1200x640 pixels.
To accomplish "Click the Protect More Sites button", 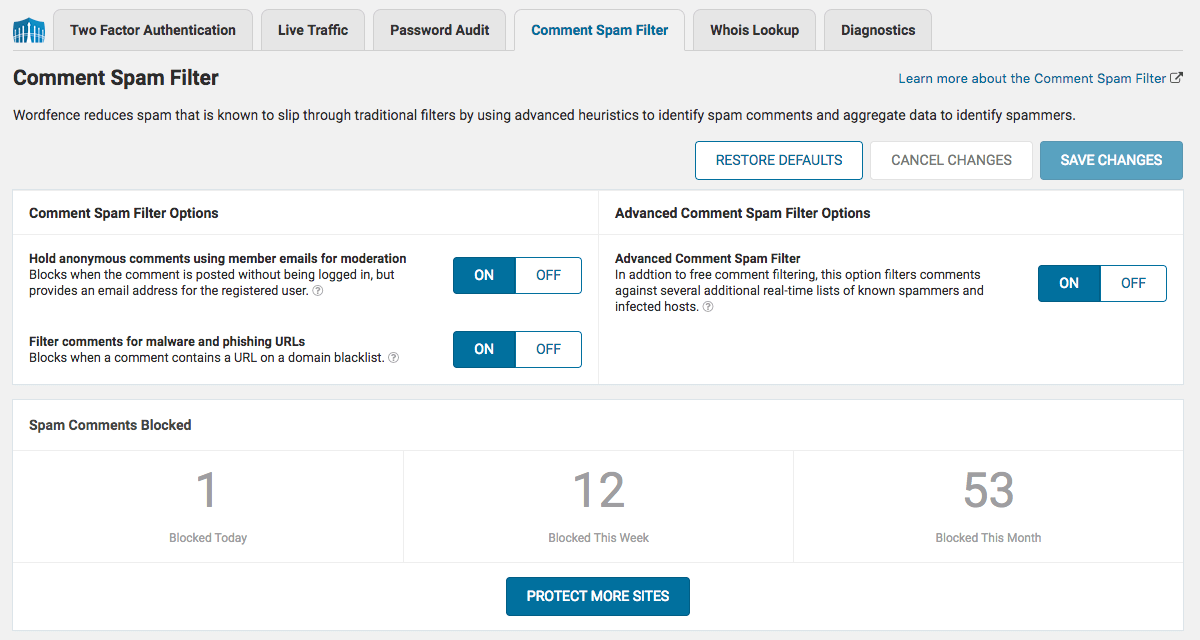I will [x=598, y=596].
